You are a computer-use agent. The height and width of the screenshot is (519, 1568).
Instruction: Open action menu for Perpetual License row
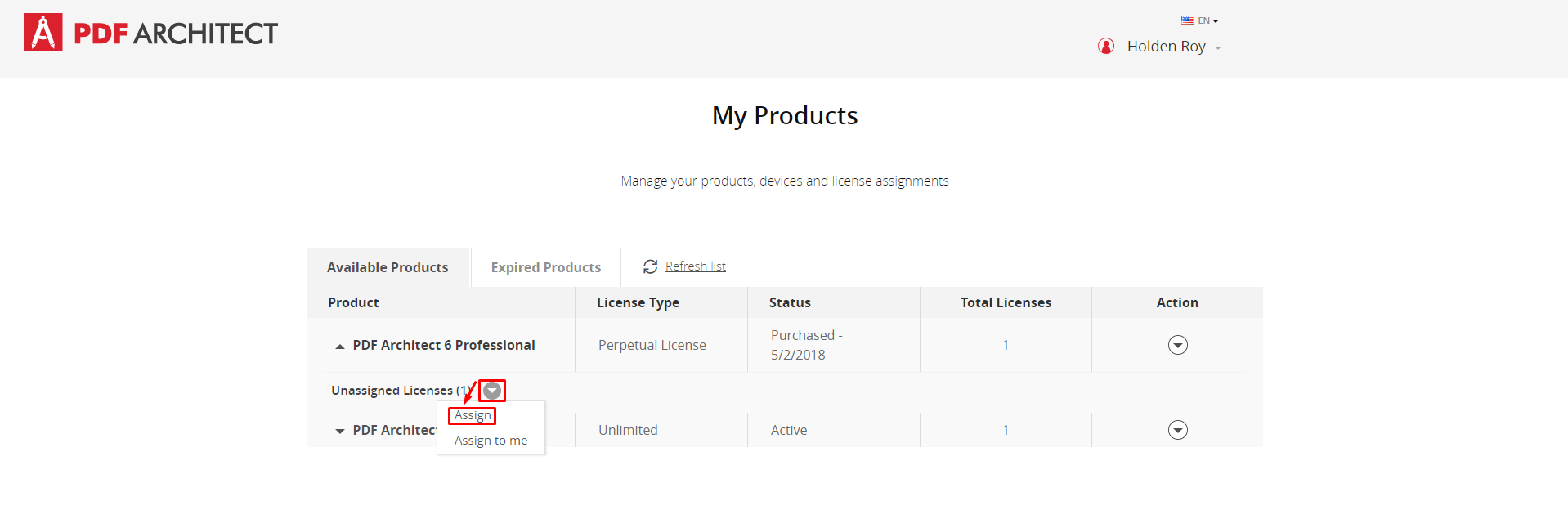click(1178, 345)
